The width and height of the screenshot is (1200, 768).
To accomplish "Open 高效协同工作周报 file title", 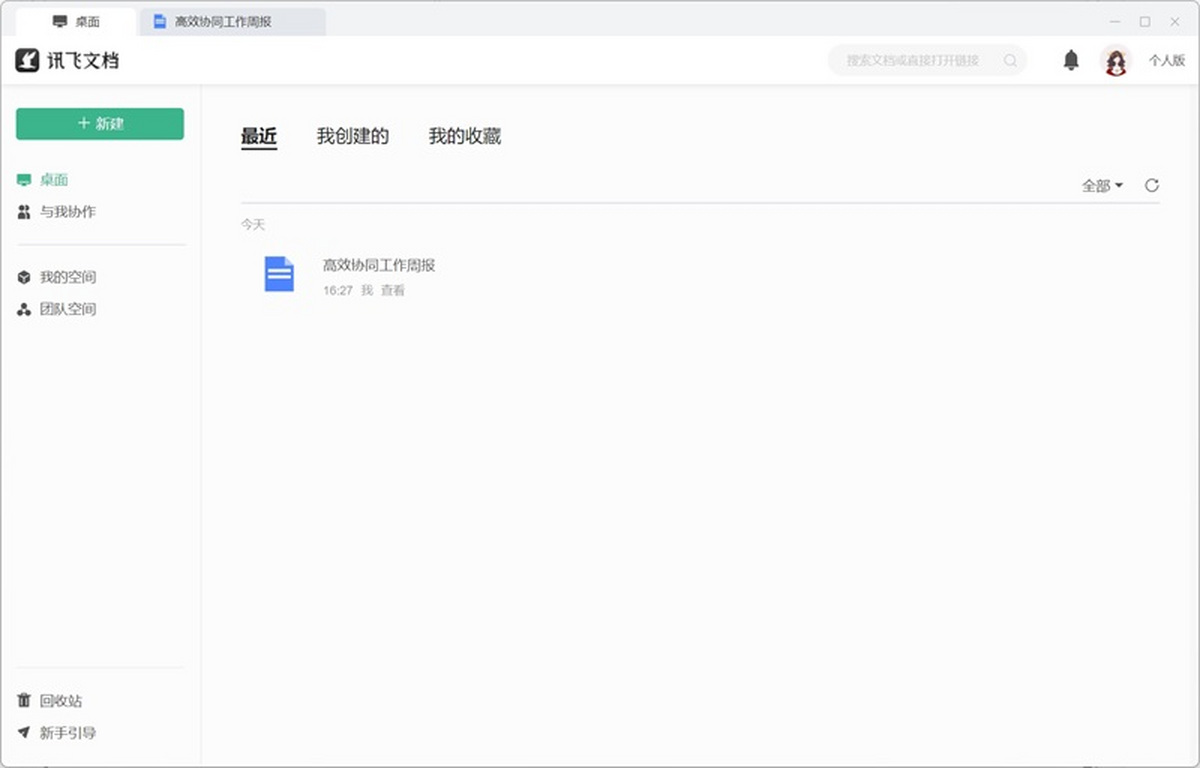I will tap(379, 265).
